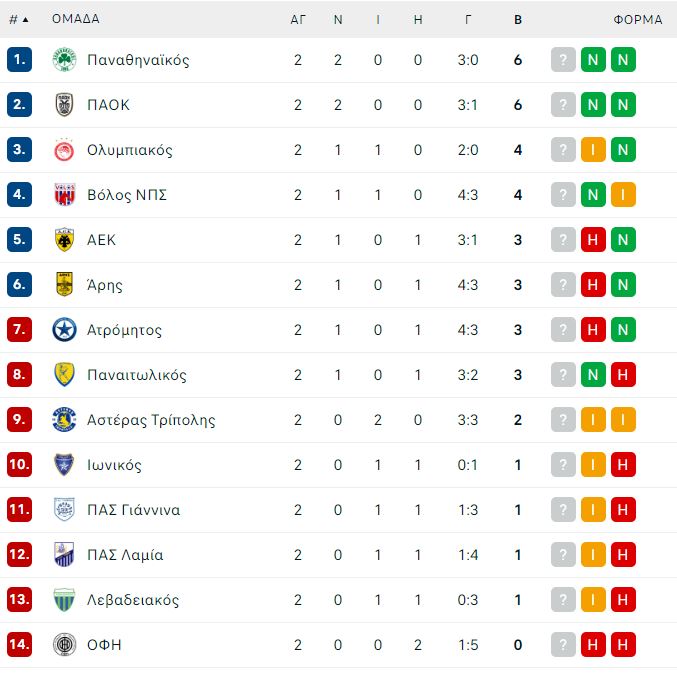Click the position 14 rank badge
This screenshot has height=676, width=677.
tap(19, 644)
